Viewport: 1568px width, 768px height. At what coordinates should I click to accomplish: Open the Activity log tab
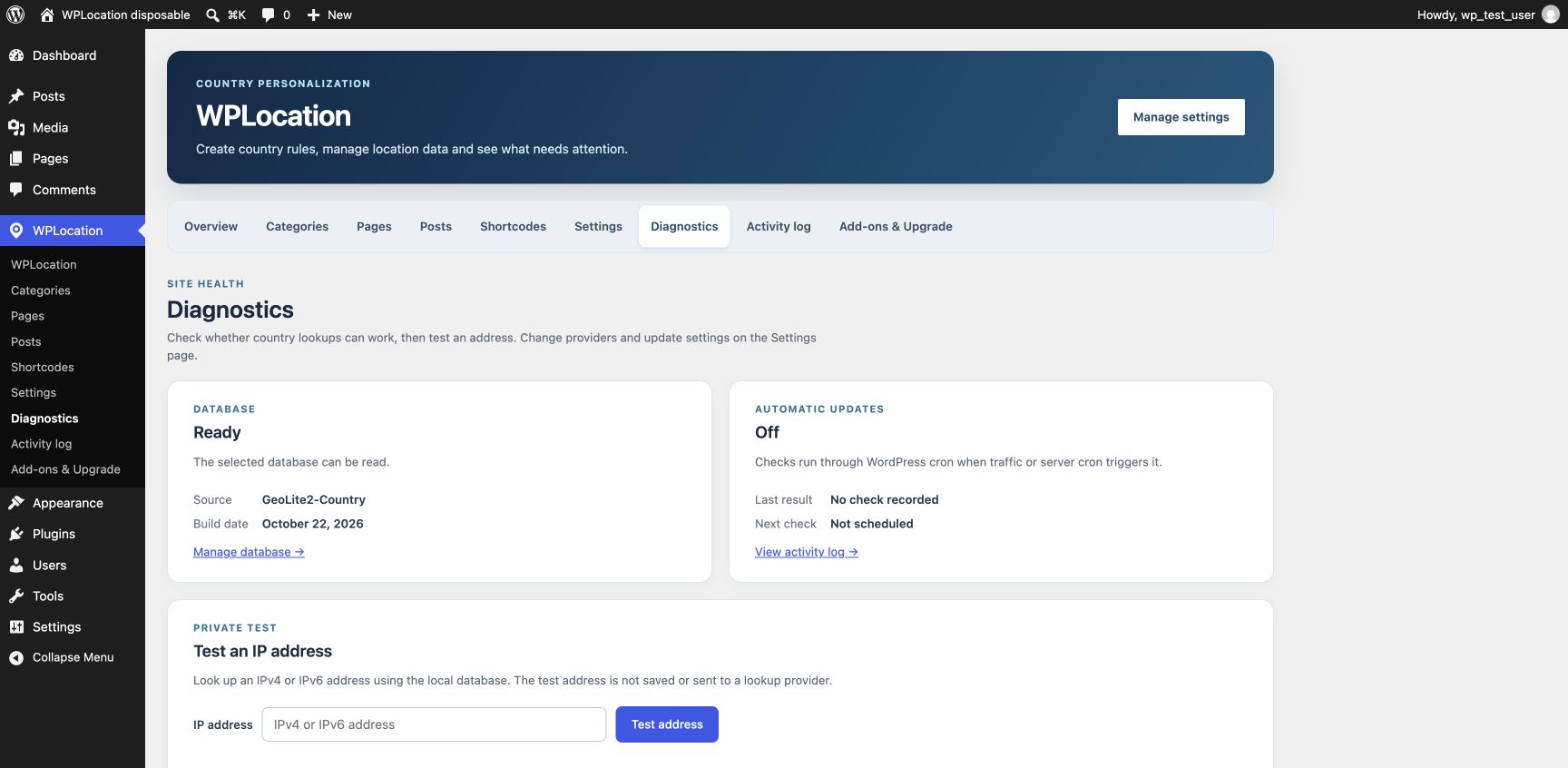779,227
